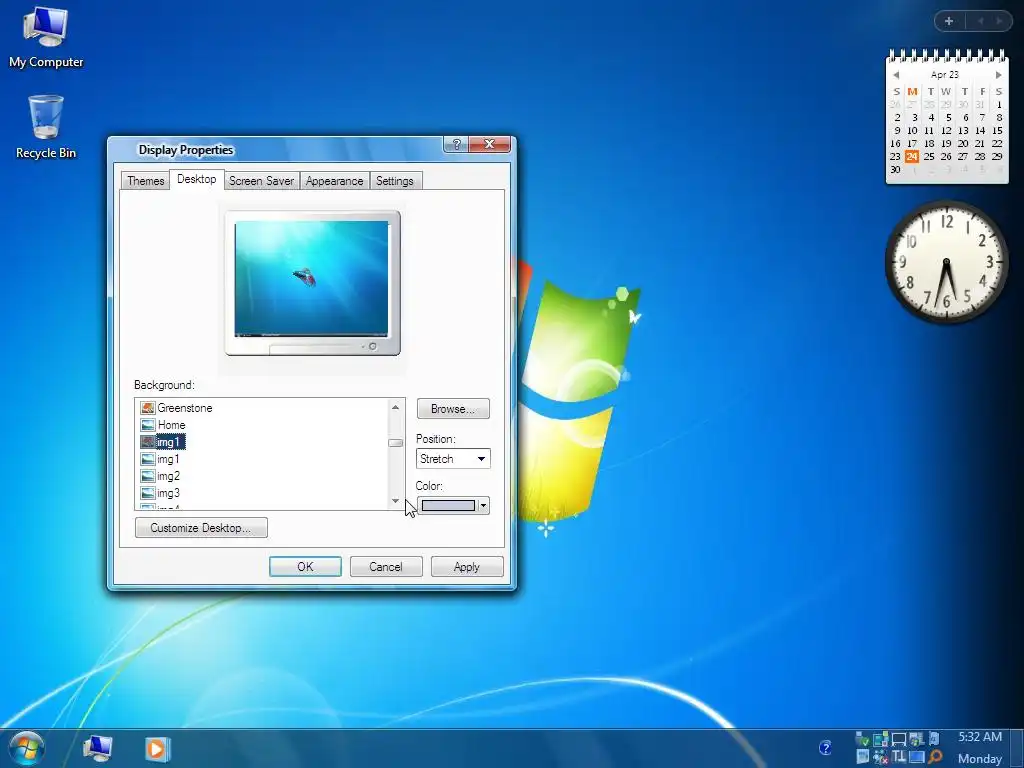Click the sidebar's right page arrow
The image size is (1024, 768).
[999, 21]
